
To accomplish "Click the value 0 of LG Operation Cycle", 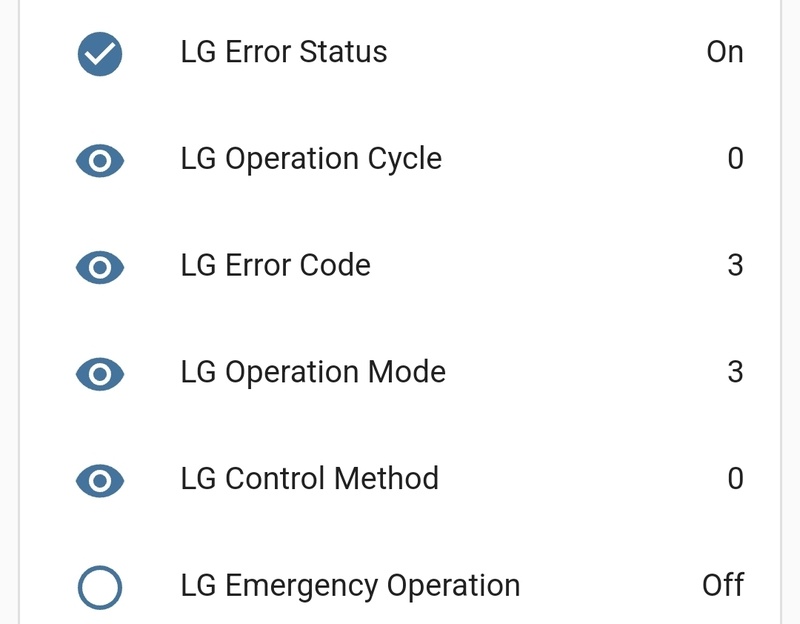I will 735,159.
